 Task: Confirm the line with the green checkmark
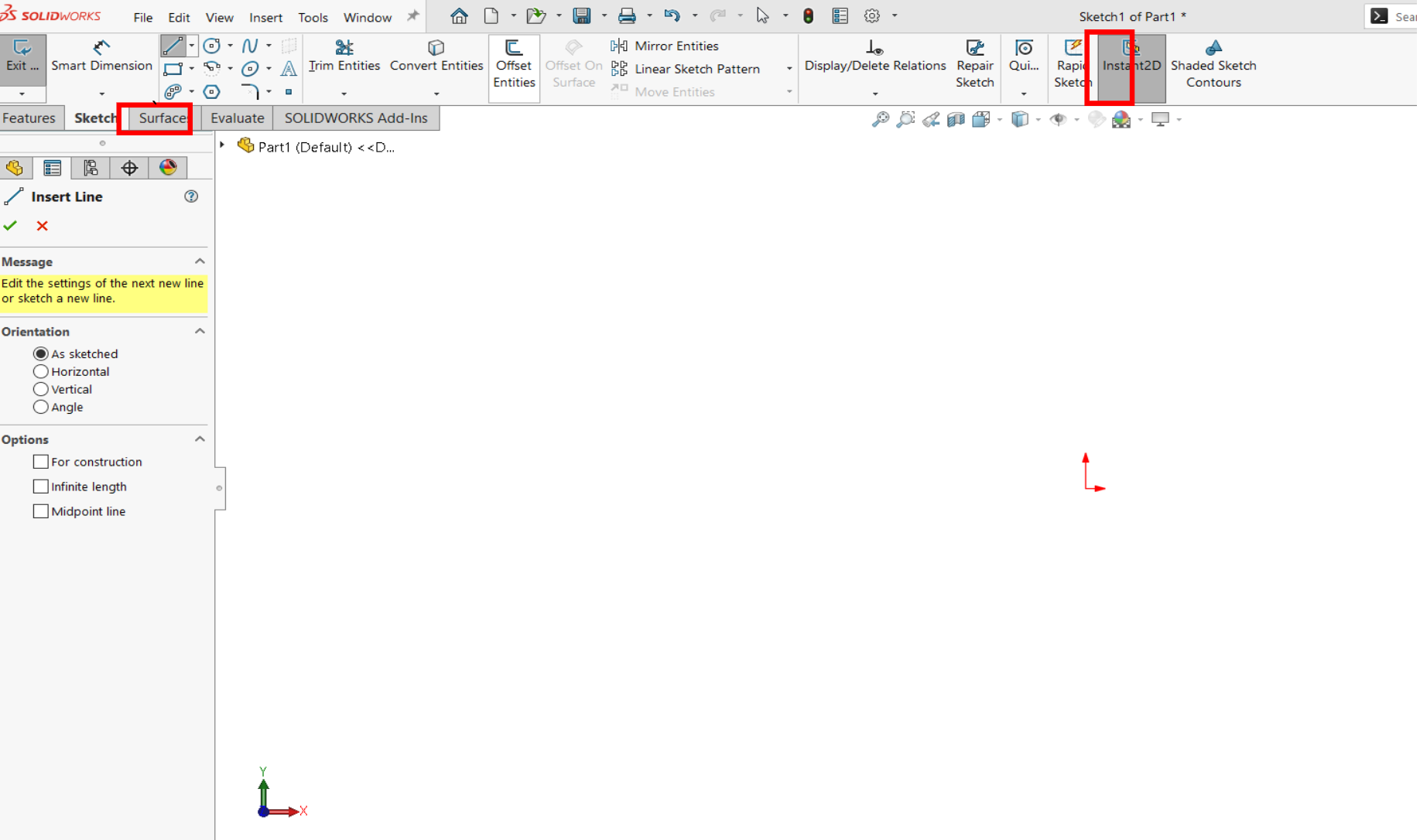(x=10, y=226)
